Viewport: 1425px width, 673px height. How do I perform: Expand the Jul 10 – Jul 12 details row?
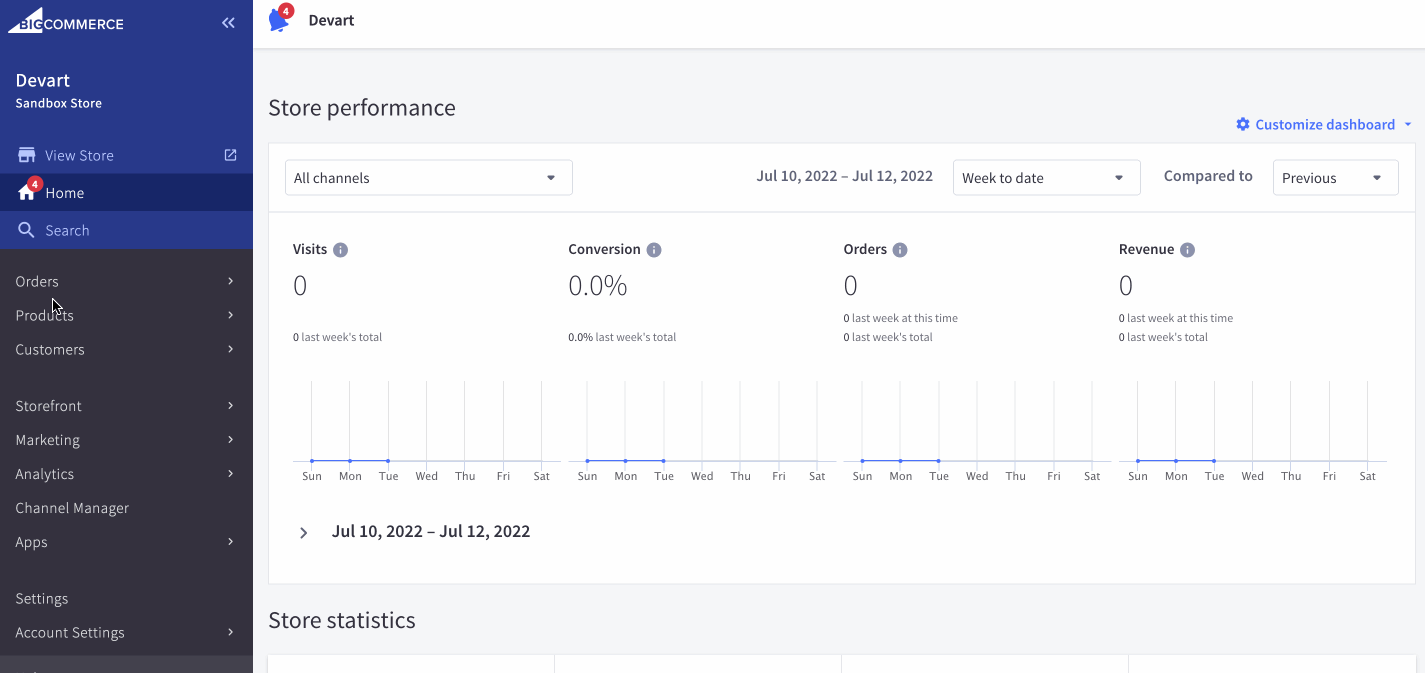point(304,533)
